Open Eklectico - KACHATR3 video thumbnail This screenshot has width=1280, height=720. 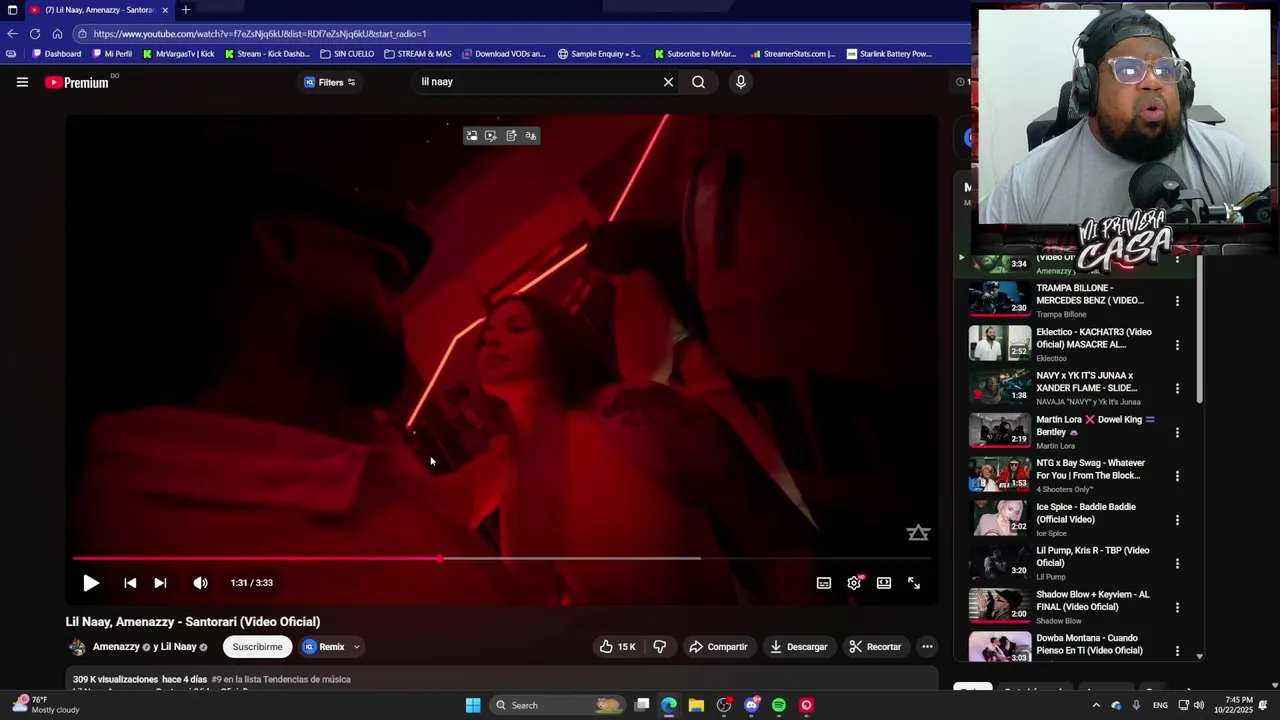[x=999, y=343]
